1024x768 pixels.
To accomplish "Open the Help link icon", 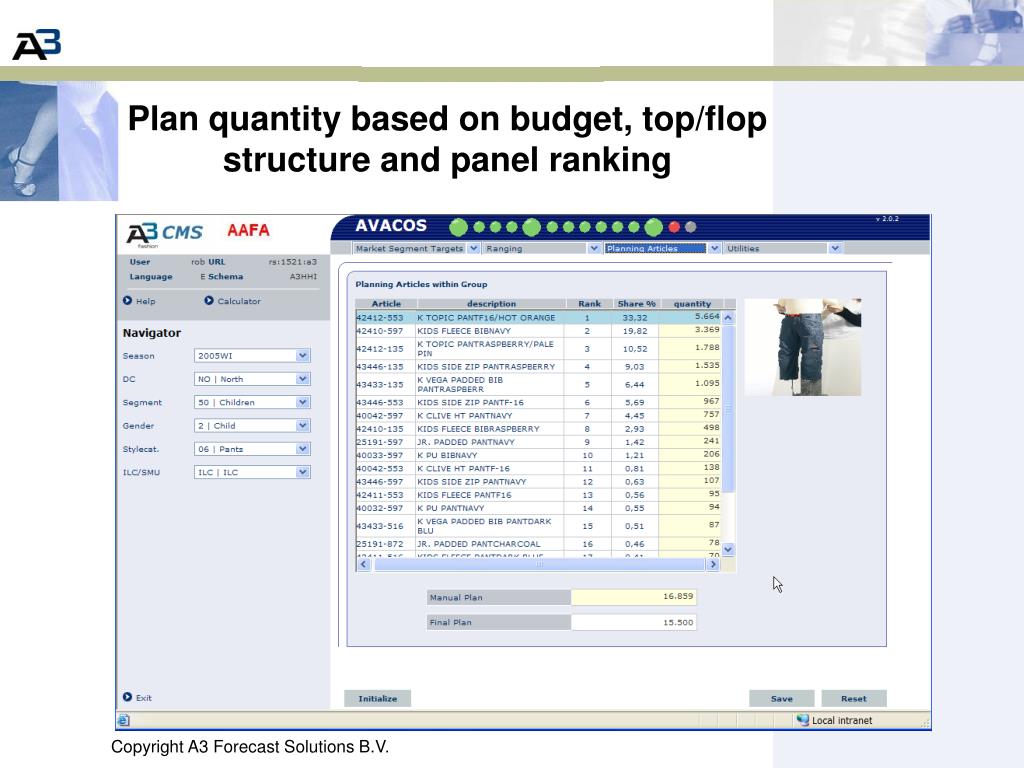I will (127, 300).
